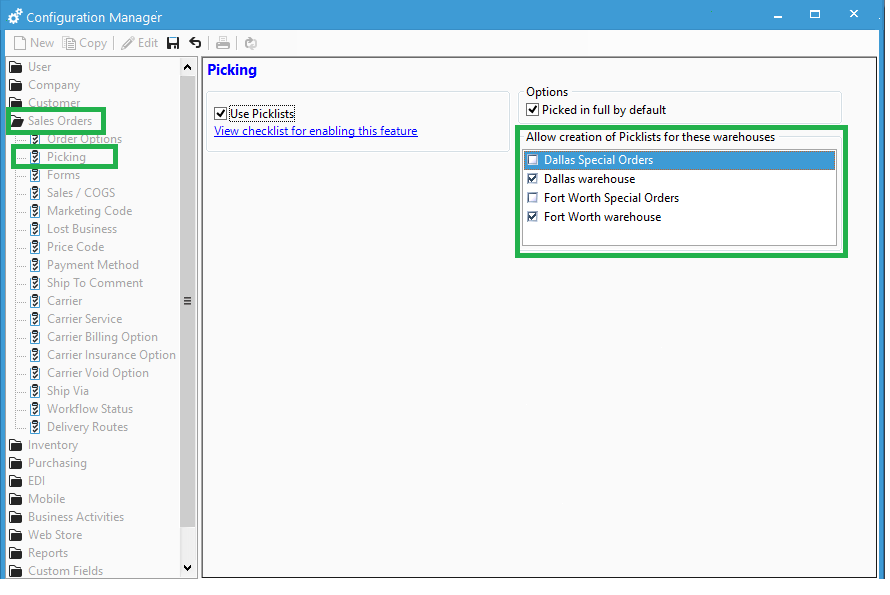The width and height of the screenshot is (890, 595).
Task: Click the Fort Worth warehouse row text
Action: click(x=602, y=217)
